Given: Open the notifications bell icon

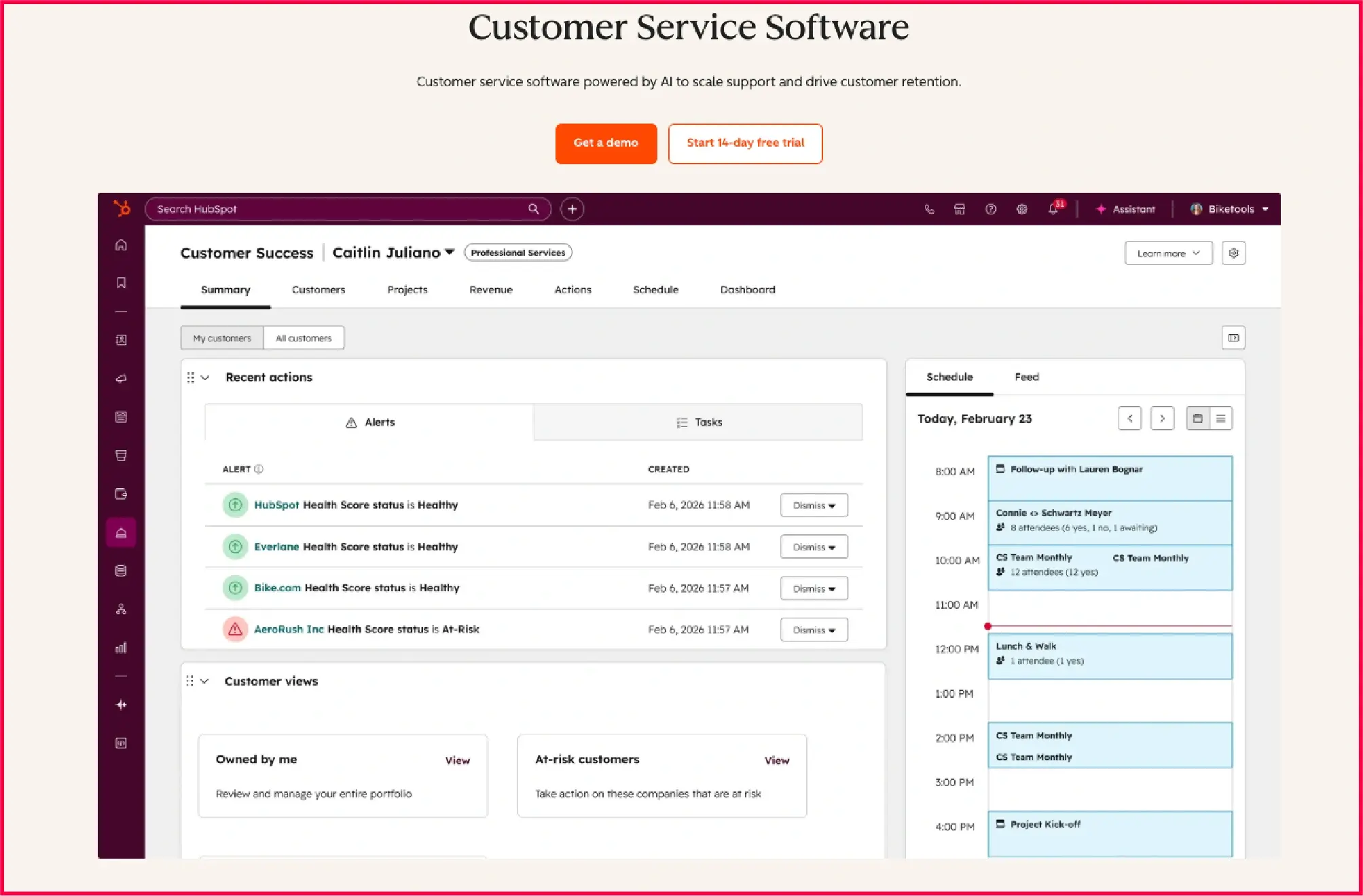Looking at the screenshot, I should [1054, 208].
